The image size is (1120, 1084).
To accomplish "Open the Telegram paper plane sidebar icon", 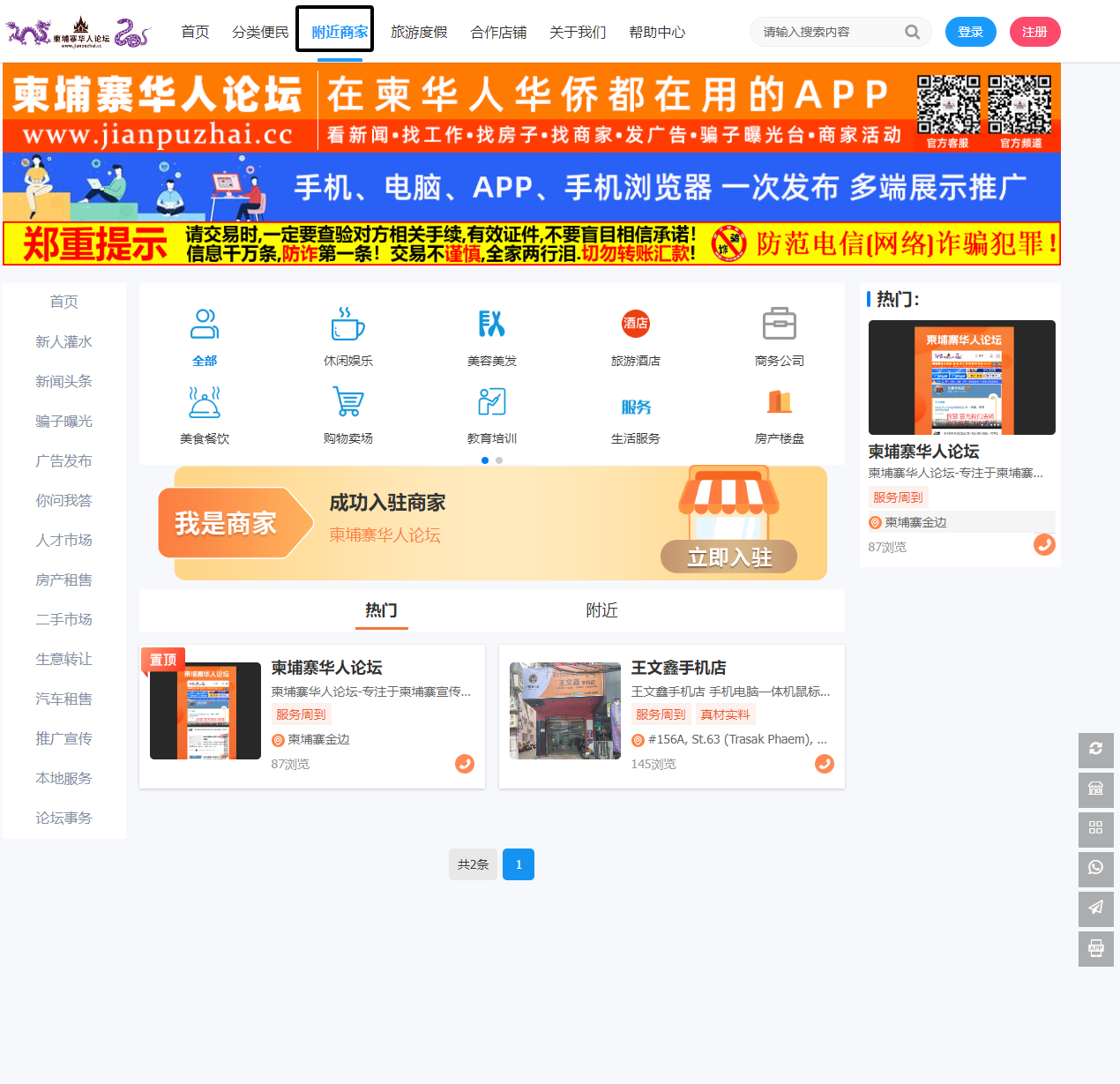I will point(1095,908).
